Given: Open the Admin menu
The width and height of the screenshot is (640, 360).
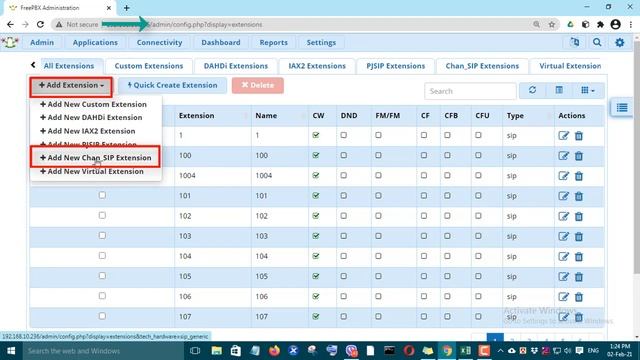Looking at the screenshot, I should (x=42, y=42).
